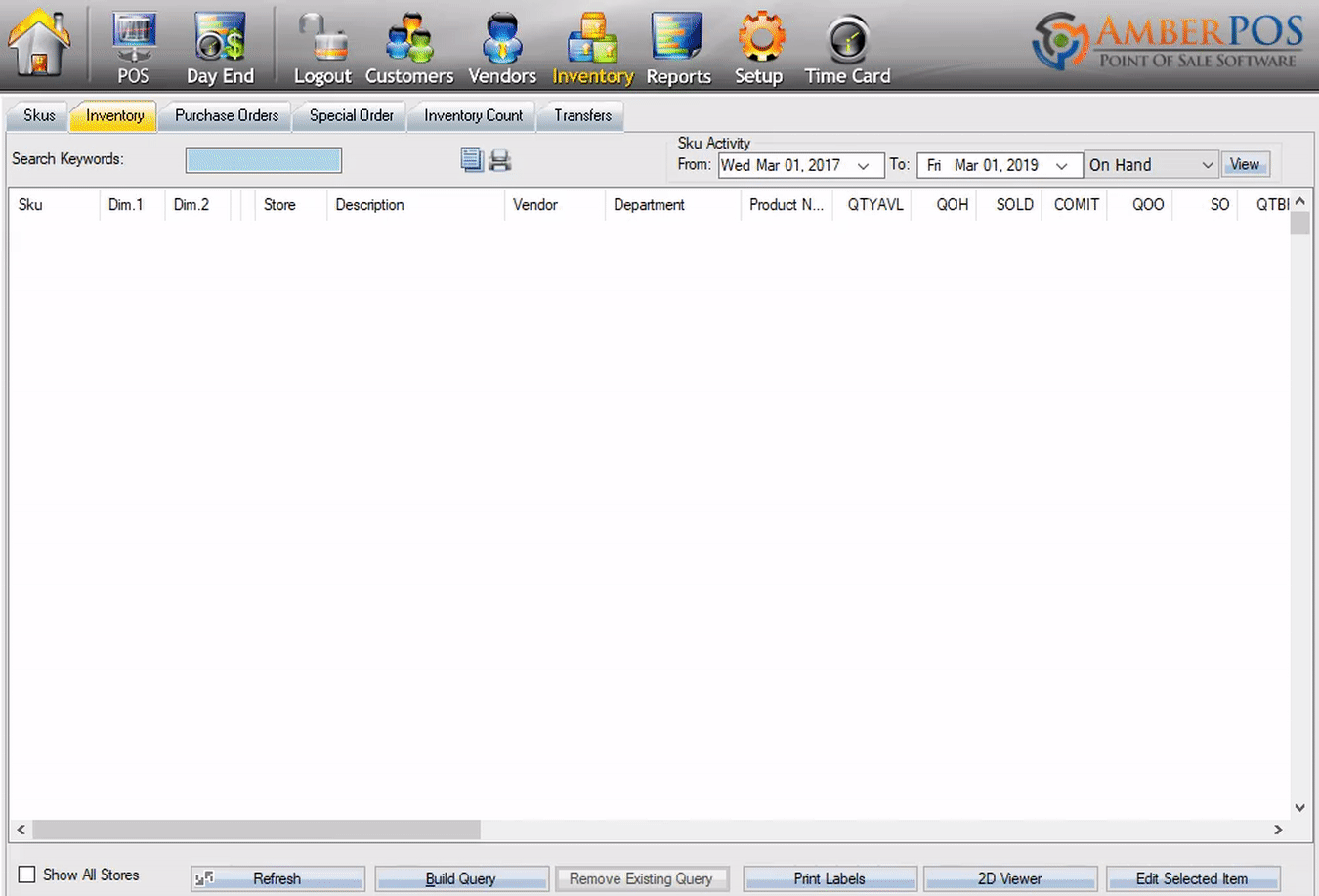The height and width of the screenshot is (896, 1319).
Task: Click the Refresh button
Action: [x=277, y=878]
